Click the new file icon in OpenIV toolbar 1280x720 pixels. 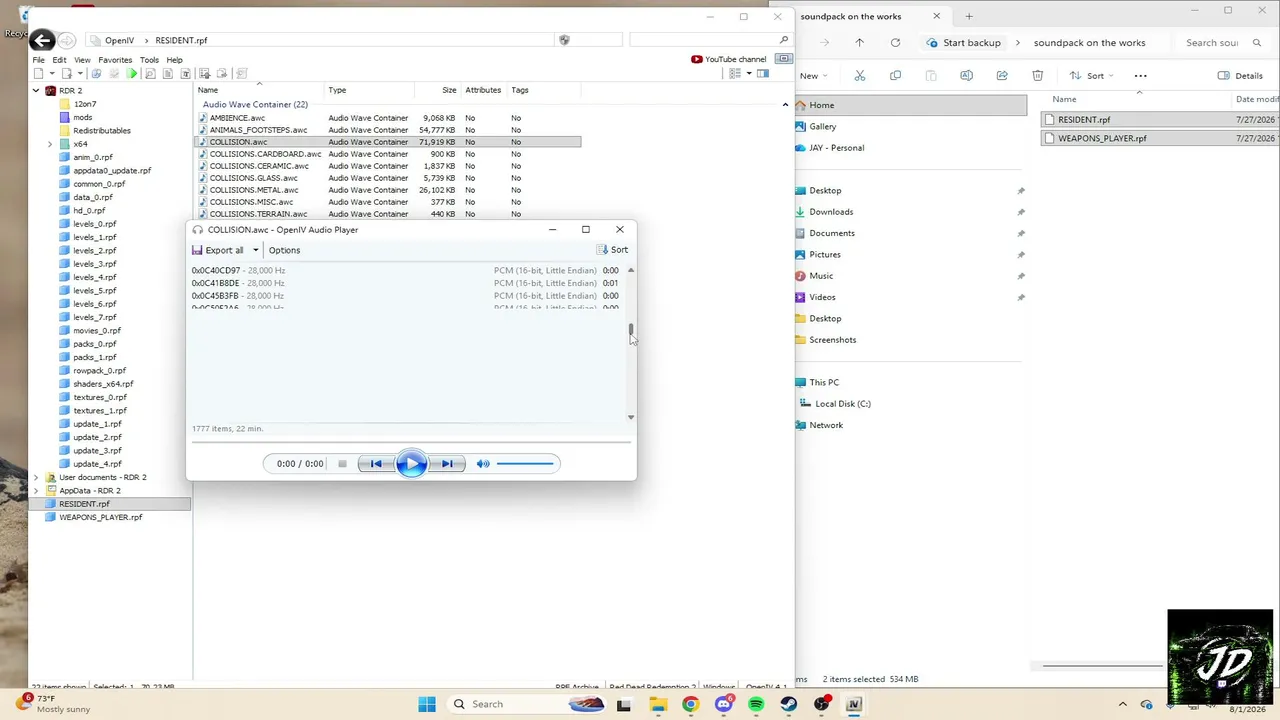pos(38,74)
